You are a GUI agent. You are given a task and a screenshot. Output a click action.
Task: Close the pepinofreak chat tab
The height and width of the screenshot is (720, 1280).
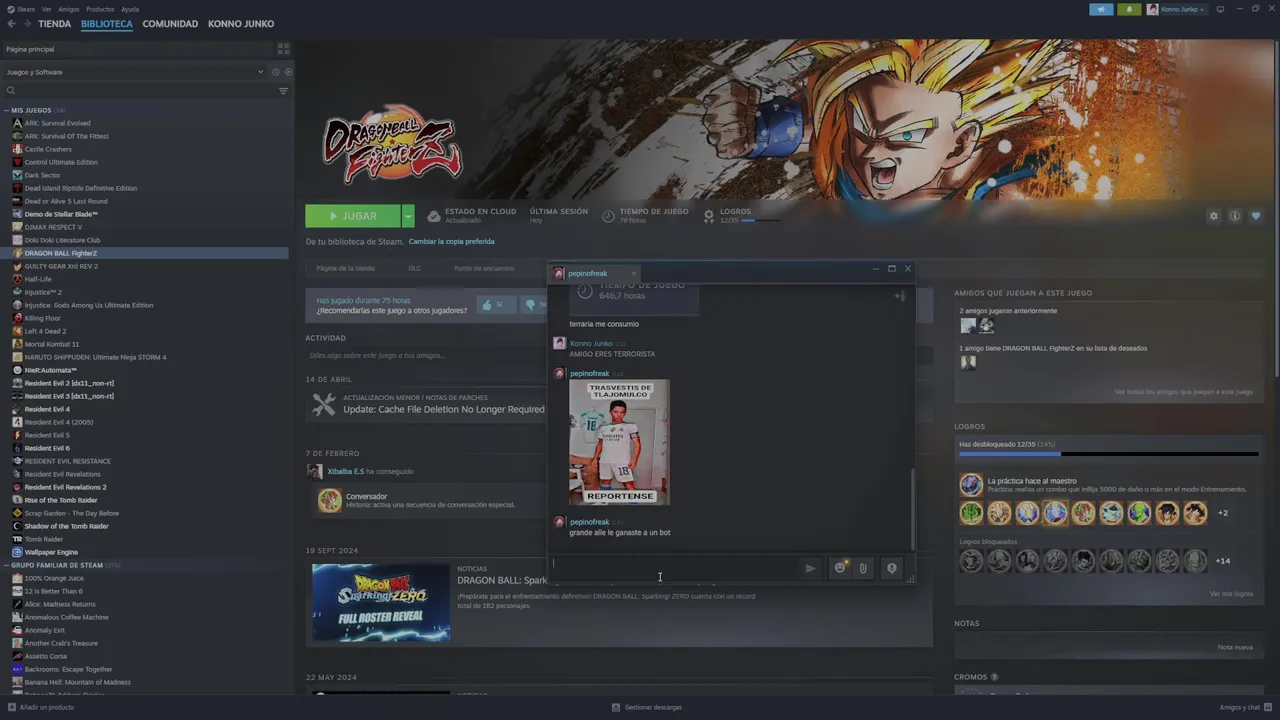(x=632, y=273)
